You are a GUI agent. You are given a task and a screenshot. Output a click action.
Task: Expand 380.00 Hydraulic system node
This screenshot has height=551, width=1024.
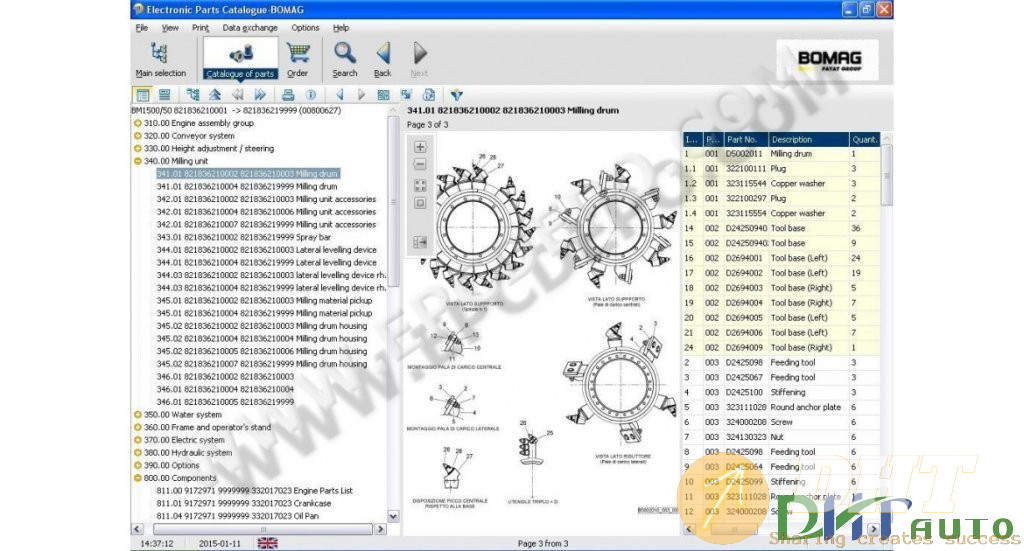click(138, 452)
